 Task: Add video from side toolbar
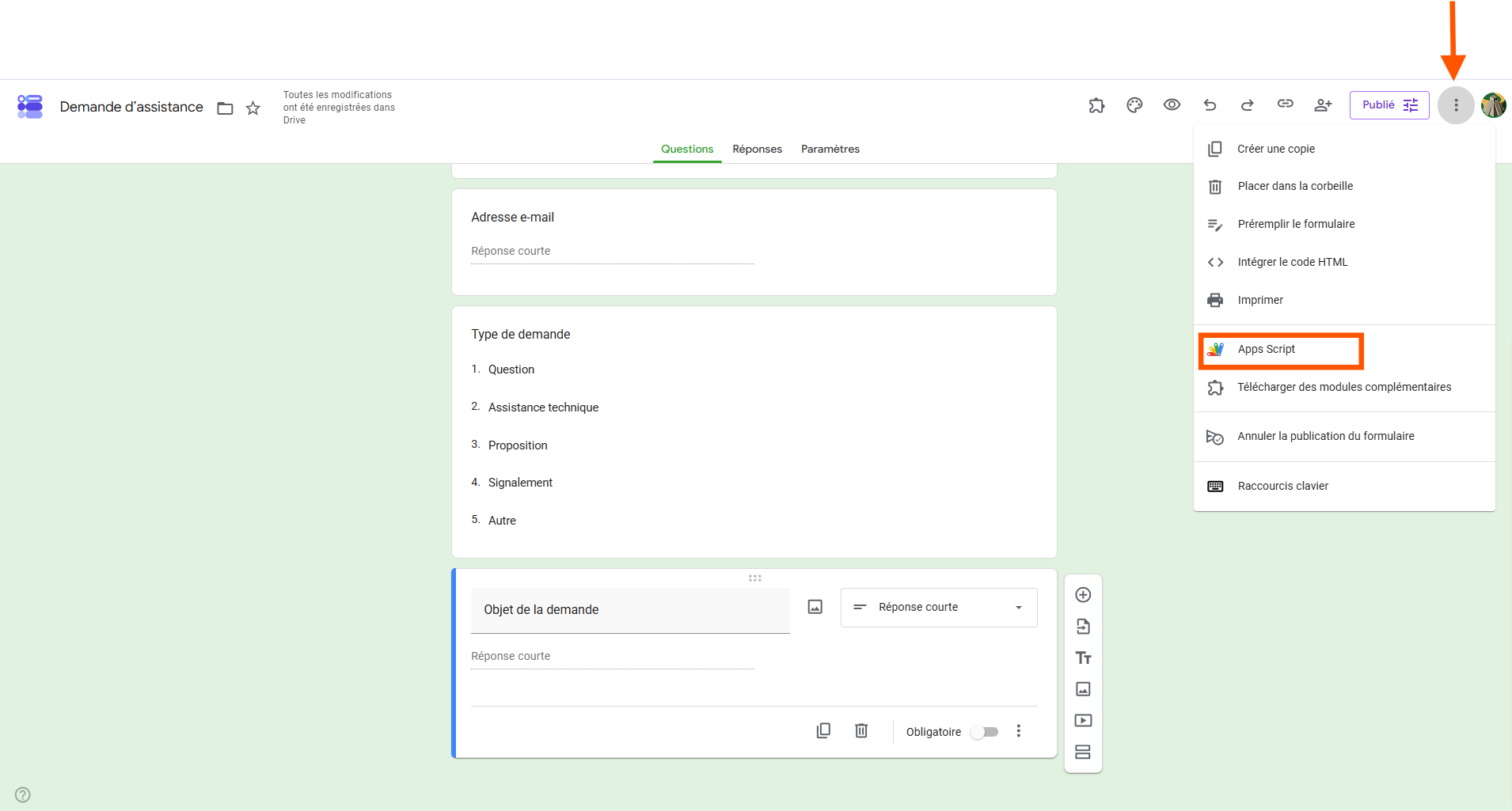[x=1083, y=721]
